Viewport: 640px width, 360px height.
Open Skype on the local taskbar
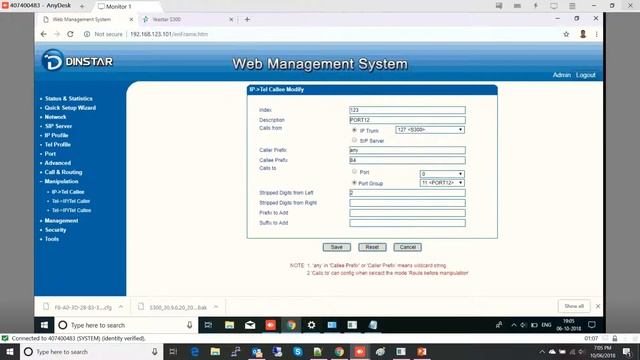coord(298,351)
